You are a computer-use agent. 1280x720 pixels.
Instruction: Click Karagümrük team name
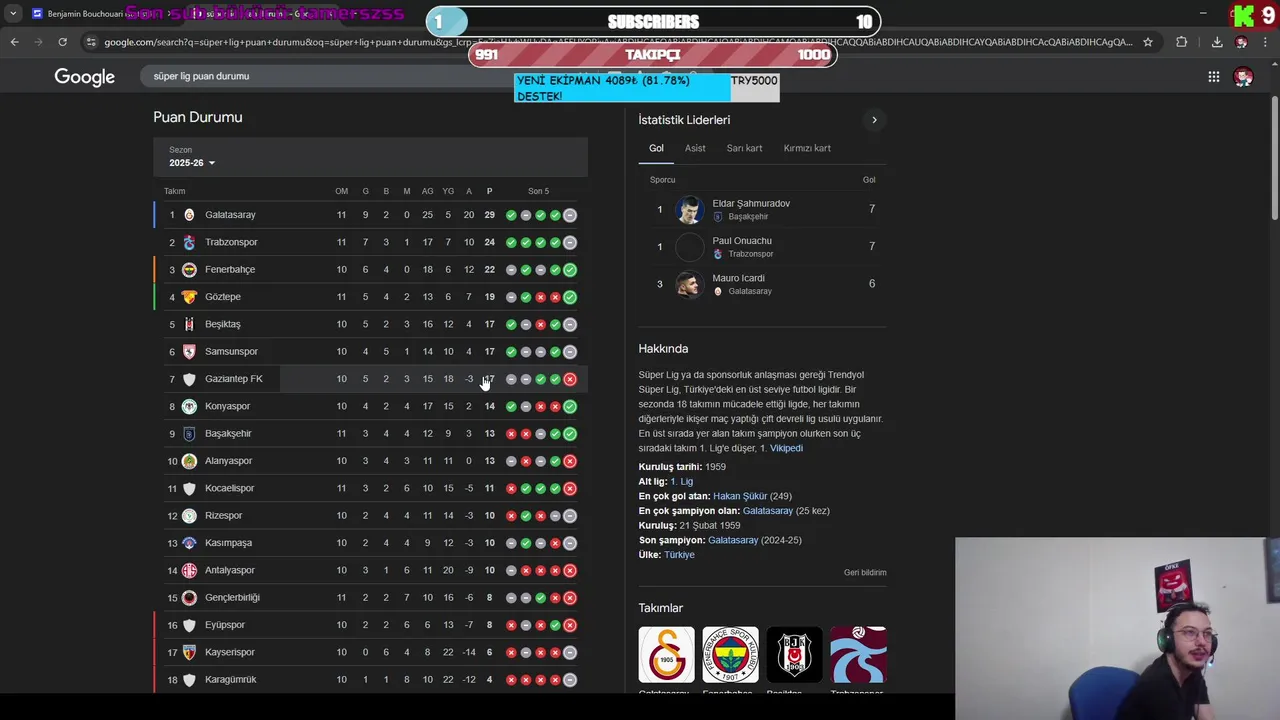231,680
